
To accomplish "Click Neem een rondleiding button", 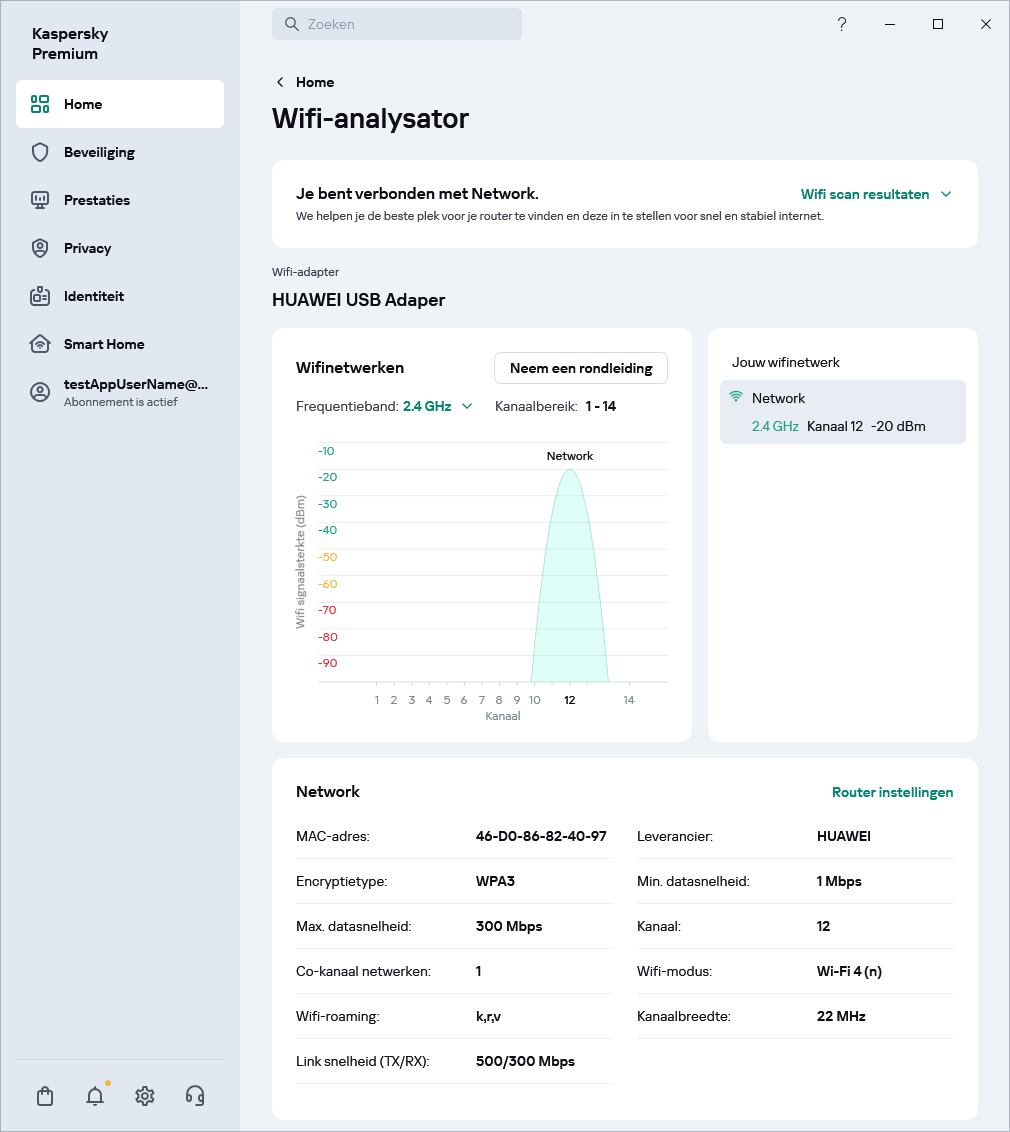I will pyautogui.click(x=580, y=368).
